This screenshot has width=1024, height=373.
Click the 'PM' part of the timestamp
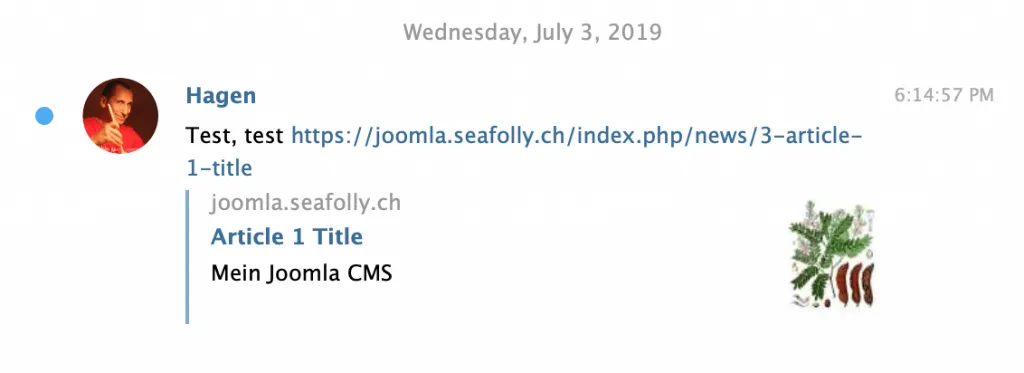(x=980, y=95)
